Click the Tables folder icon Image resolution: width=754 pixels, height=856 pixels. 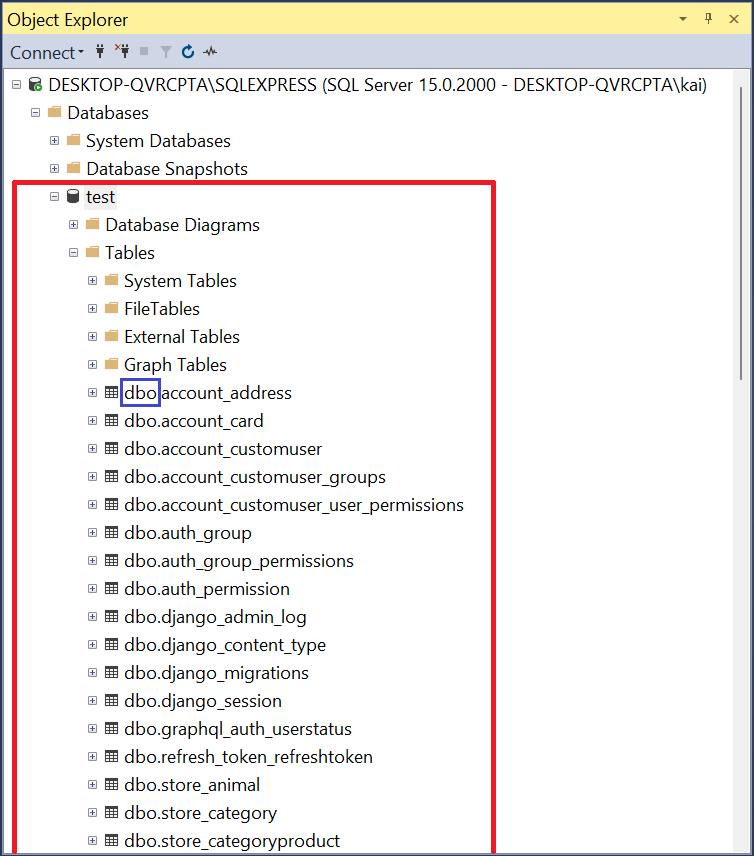coord(93,252)
